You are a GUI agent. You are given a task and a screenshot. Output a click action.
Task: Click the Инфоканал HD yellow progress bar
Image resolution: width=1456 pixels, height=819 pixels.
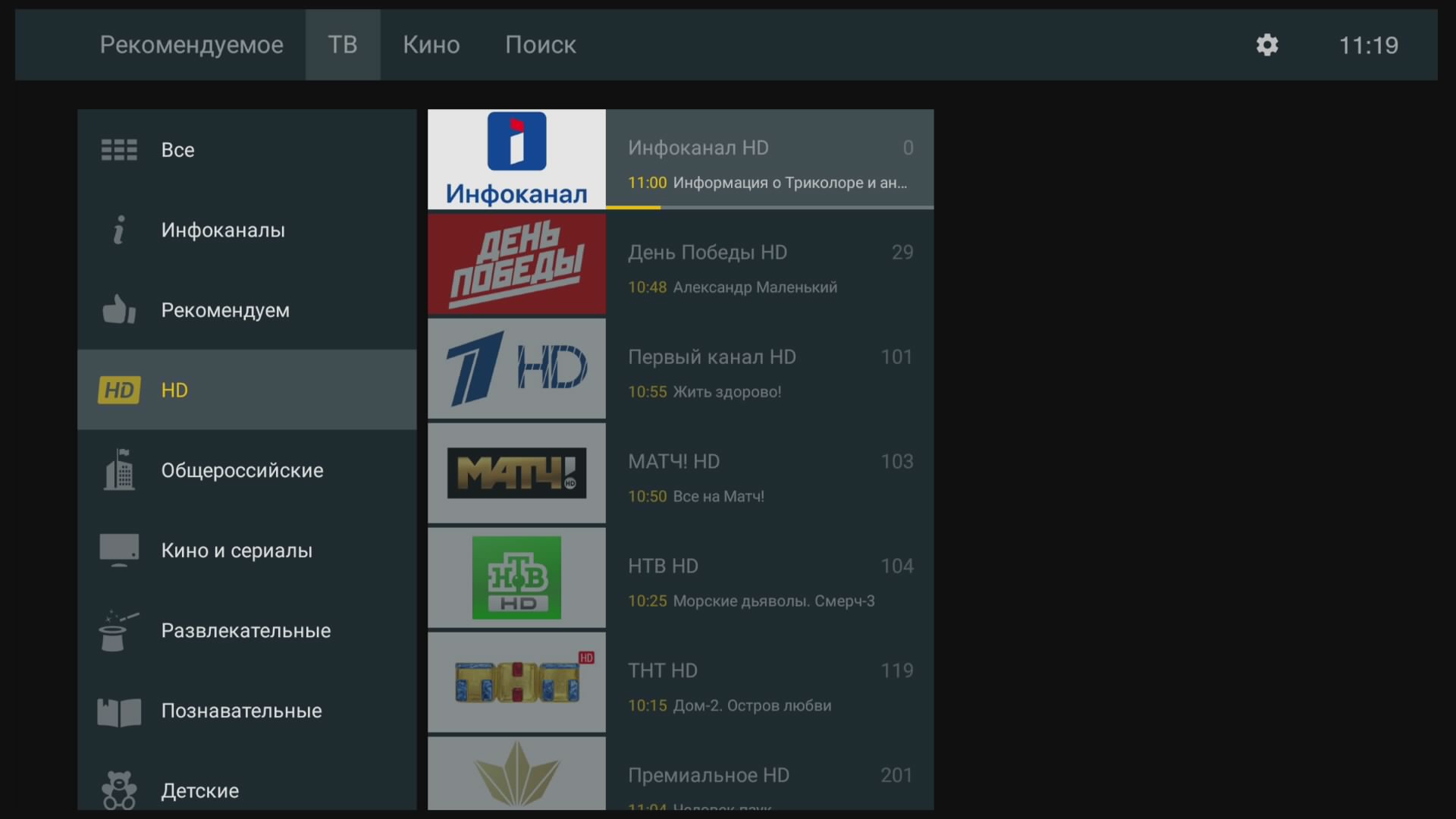point(633,207)
